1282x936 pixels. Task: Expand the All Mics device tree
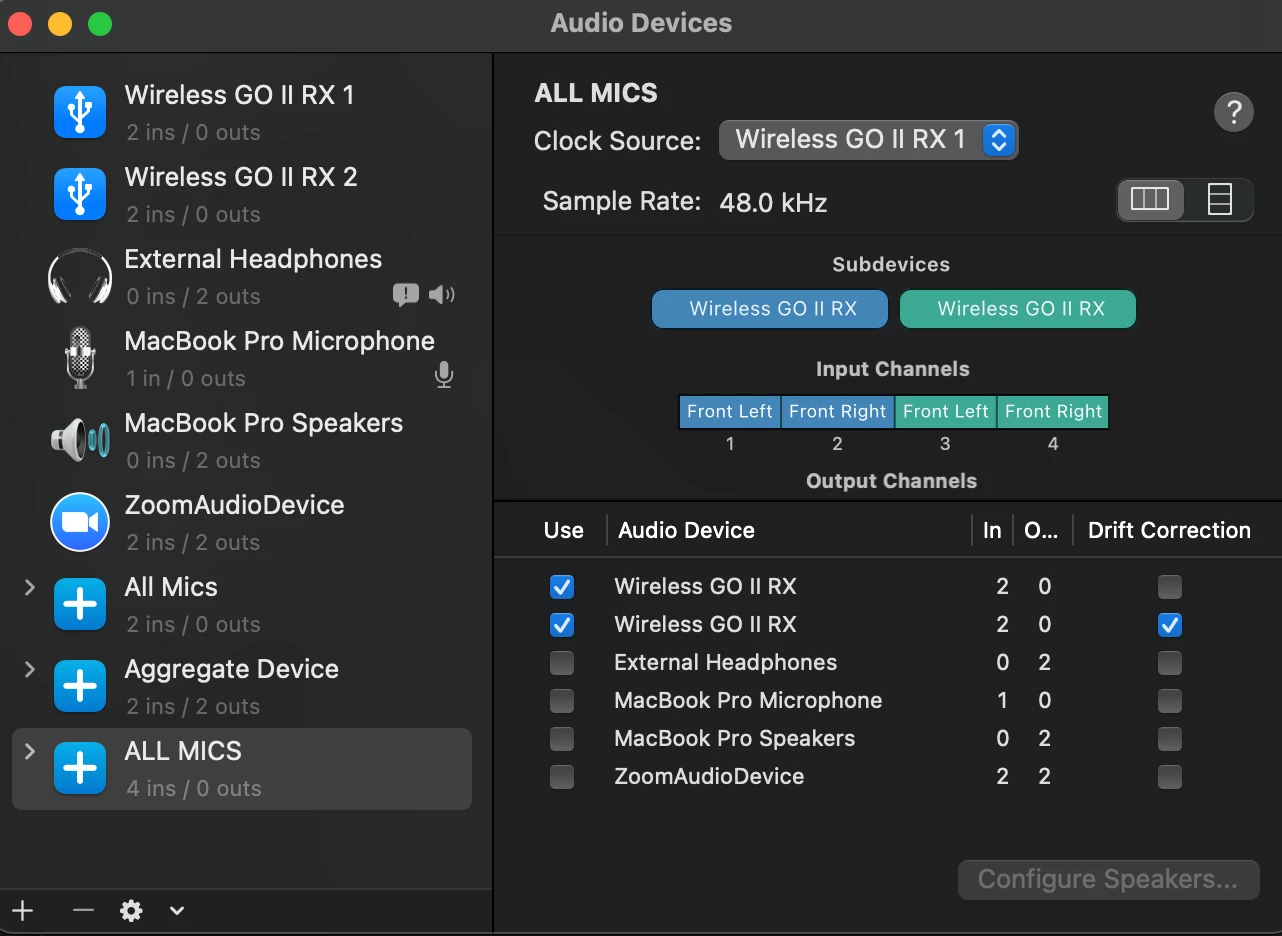pyautogui.click(x=30, y=587)
